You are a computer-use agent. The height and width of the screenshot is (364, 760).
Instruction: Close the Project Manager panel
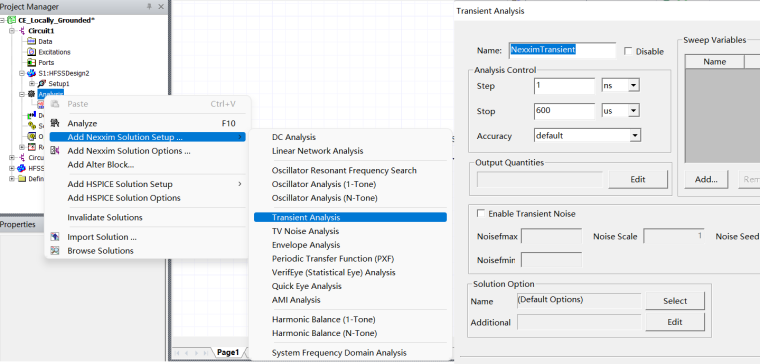click(161, 7)
